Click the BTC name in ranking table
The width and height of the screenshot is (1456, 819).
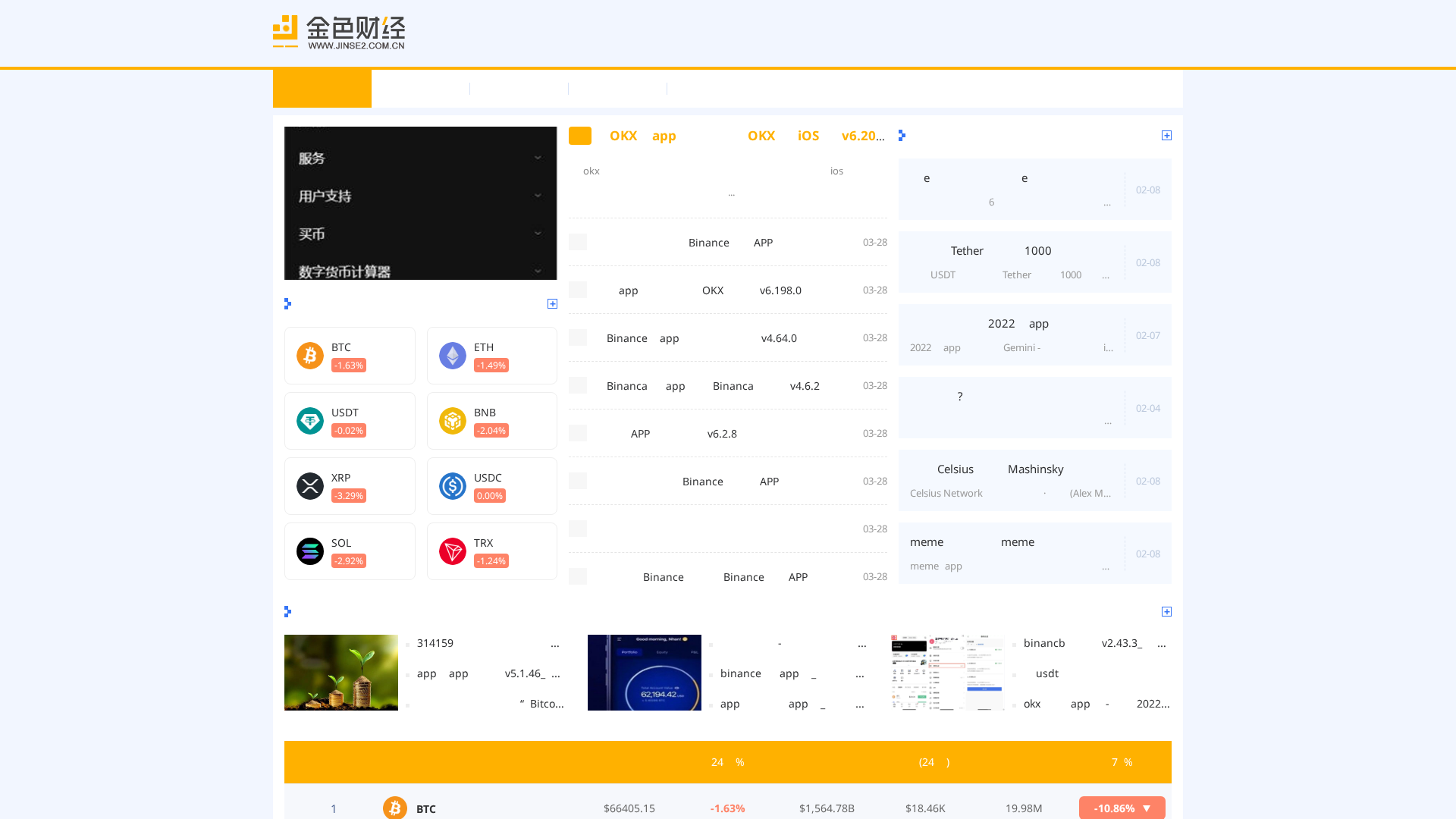[x=426, y=809]
